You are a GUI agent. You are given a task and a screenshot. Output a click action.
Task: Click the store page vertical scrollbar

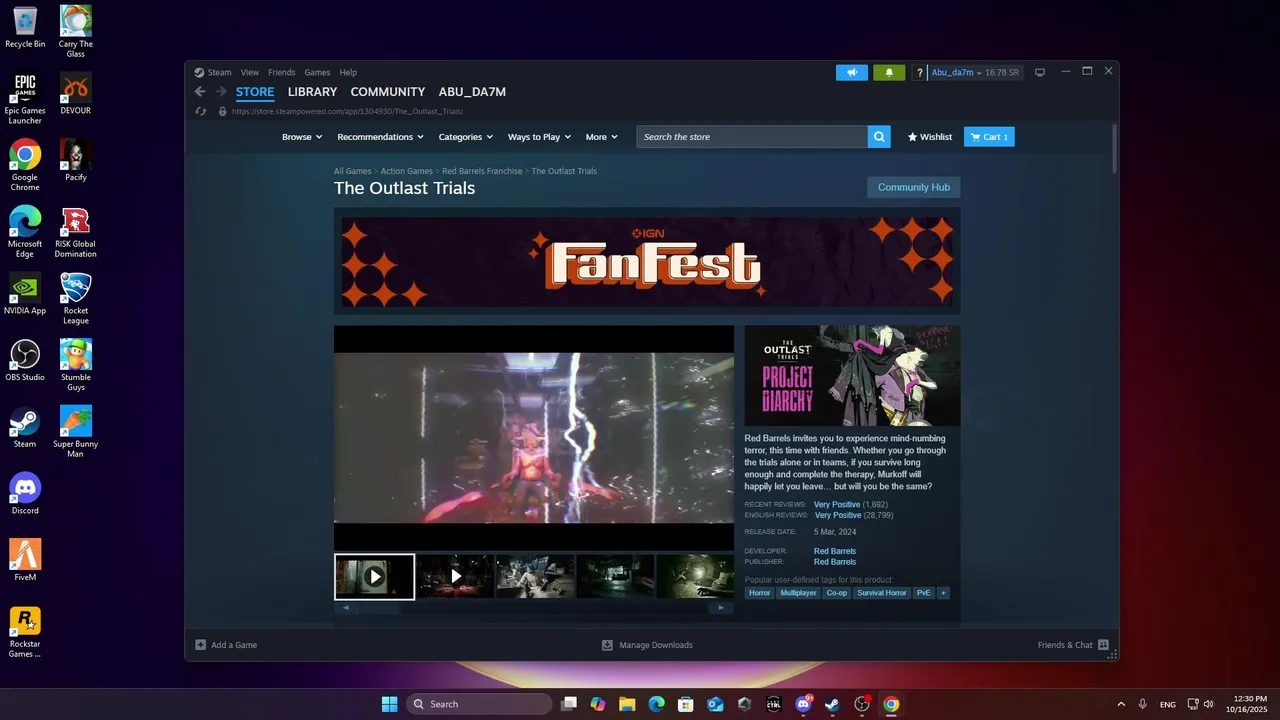pos(1114,150)
